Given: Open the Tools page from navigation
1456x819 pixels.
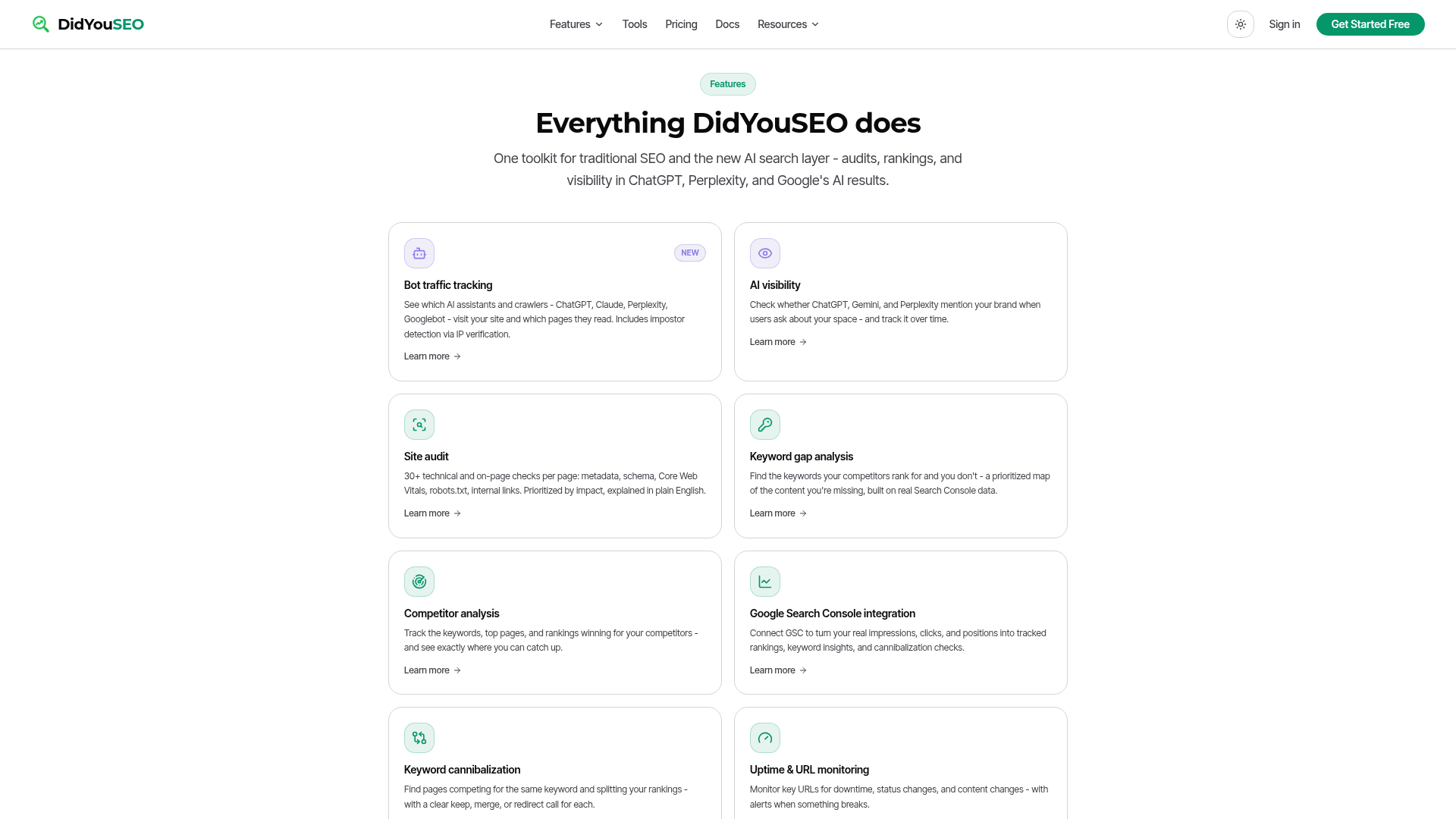Looking at the screenshot, I should [x=635, y=24].
